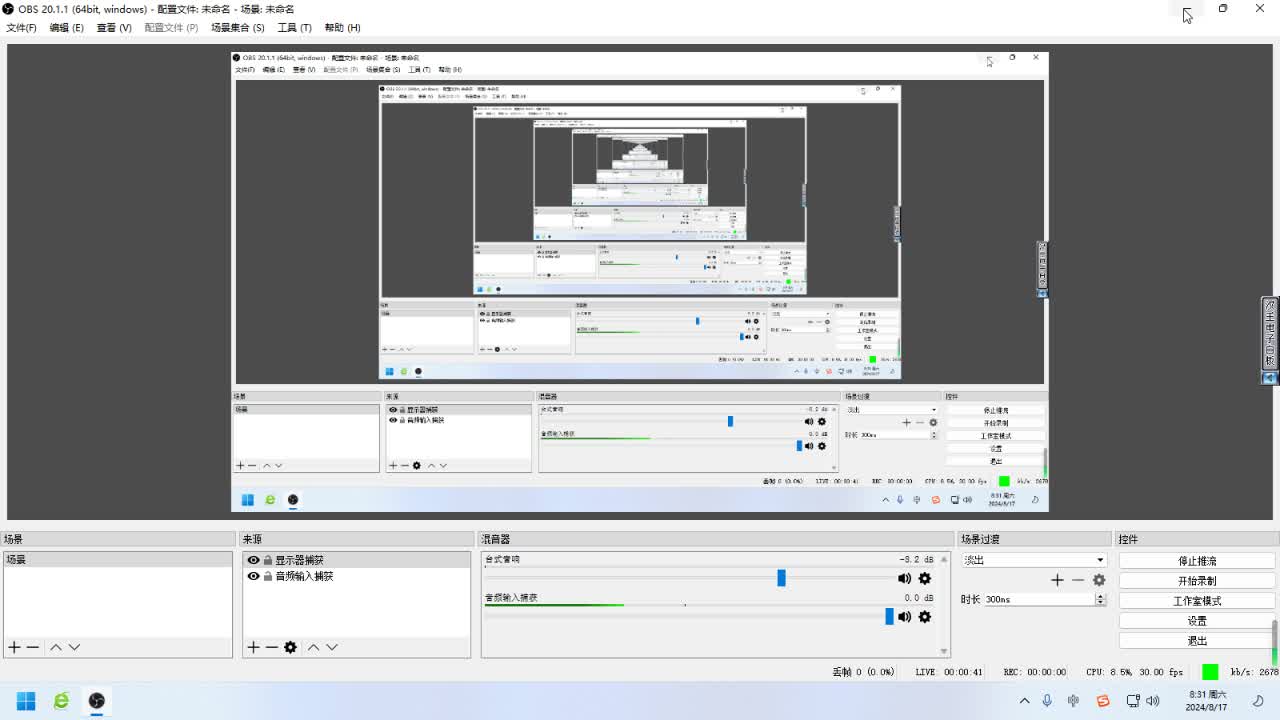The height and width of the screenshot is (720, 1280).
Task: Increase the transition duration with the up arrow
Action: pos(1101,597)
